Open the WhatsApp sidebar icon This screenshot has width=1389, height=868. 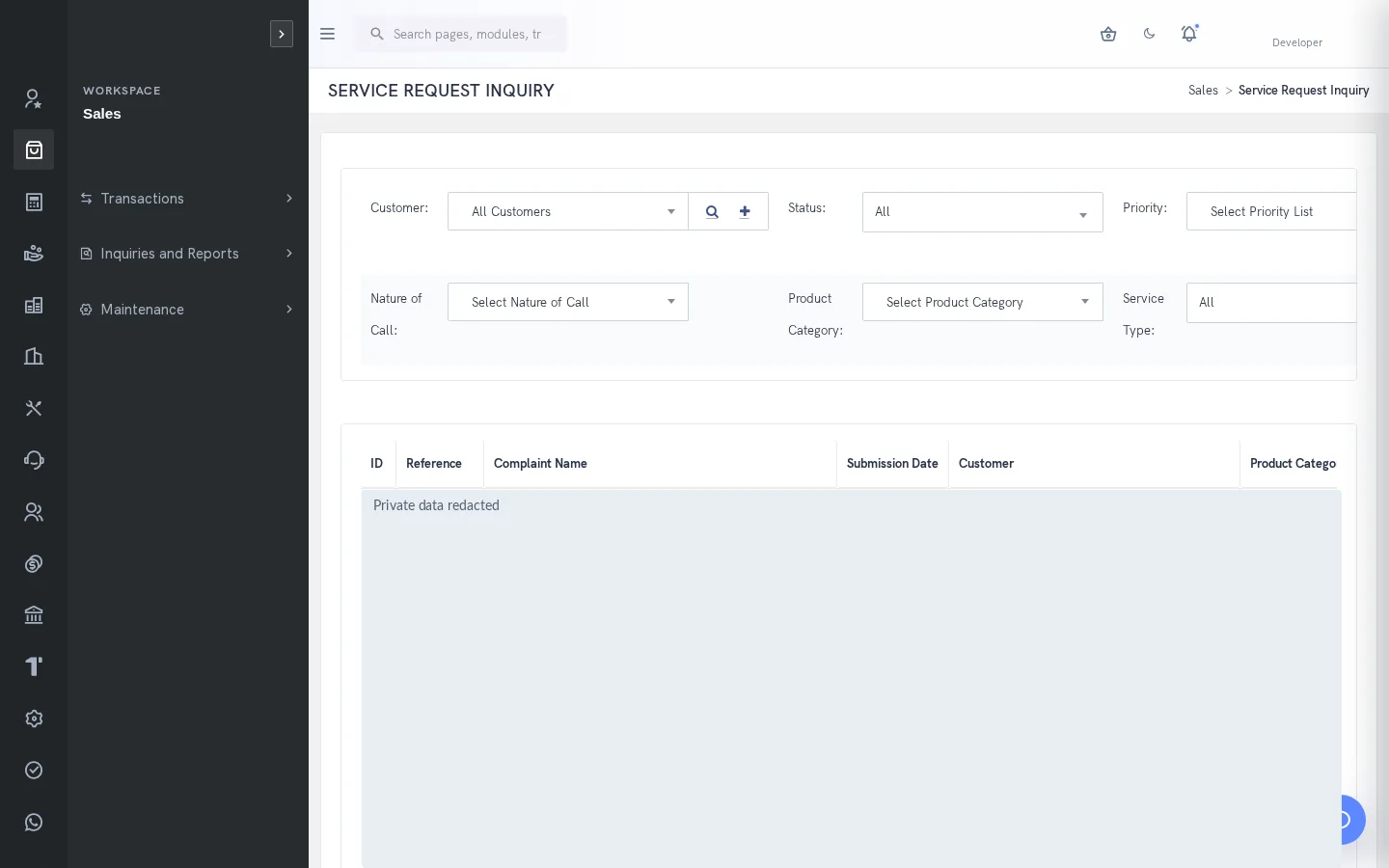(34, 823)
